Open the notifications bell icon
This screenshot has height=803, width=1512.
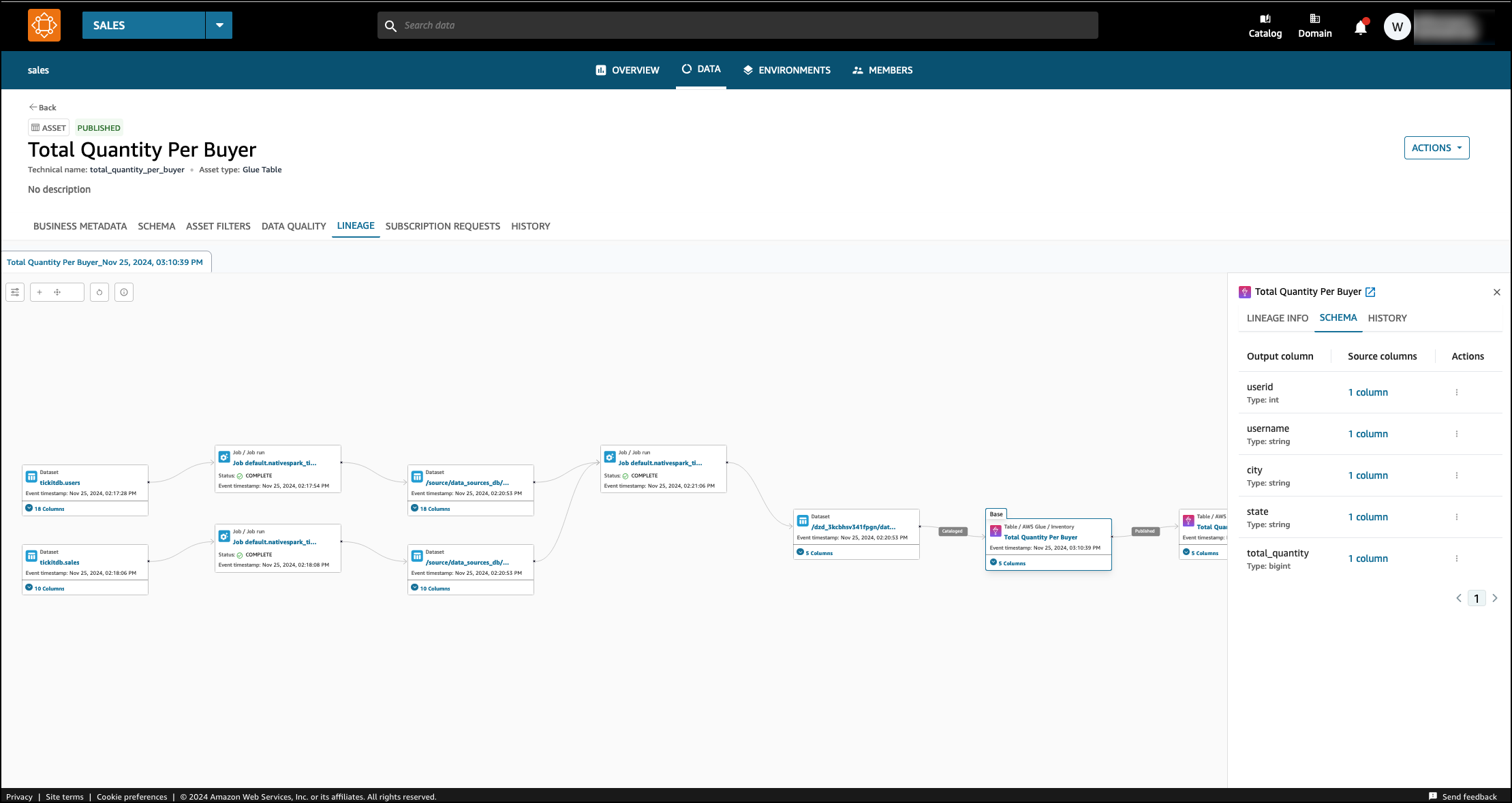pos(1360,27)
